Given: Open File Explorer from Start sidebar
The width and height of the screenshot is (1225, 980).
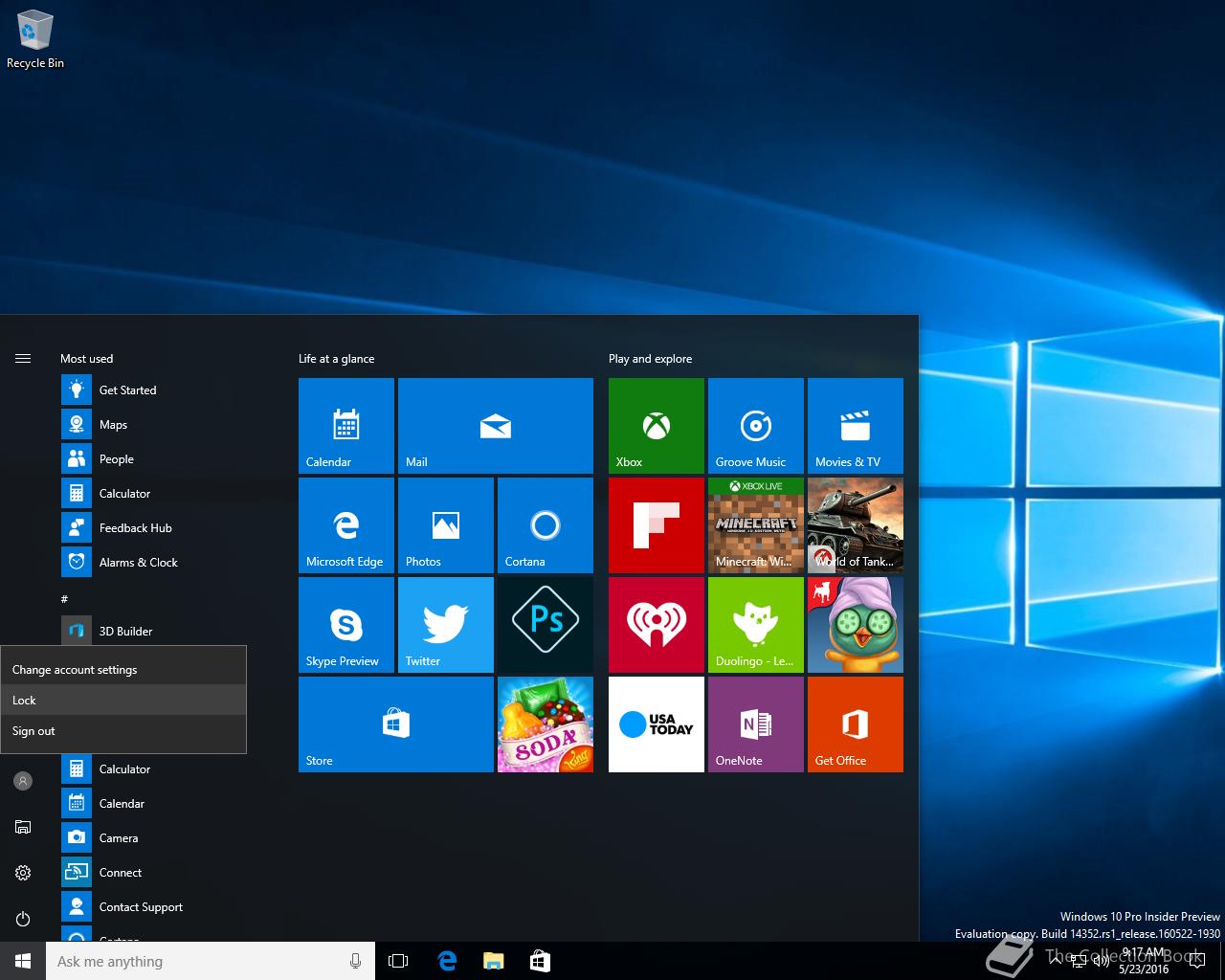Looking at the screenshot, I should point(23,827).
